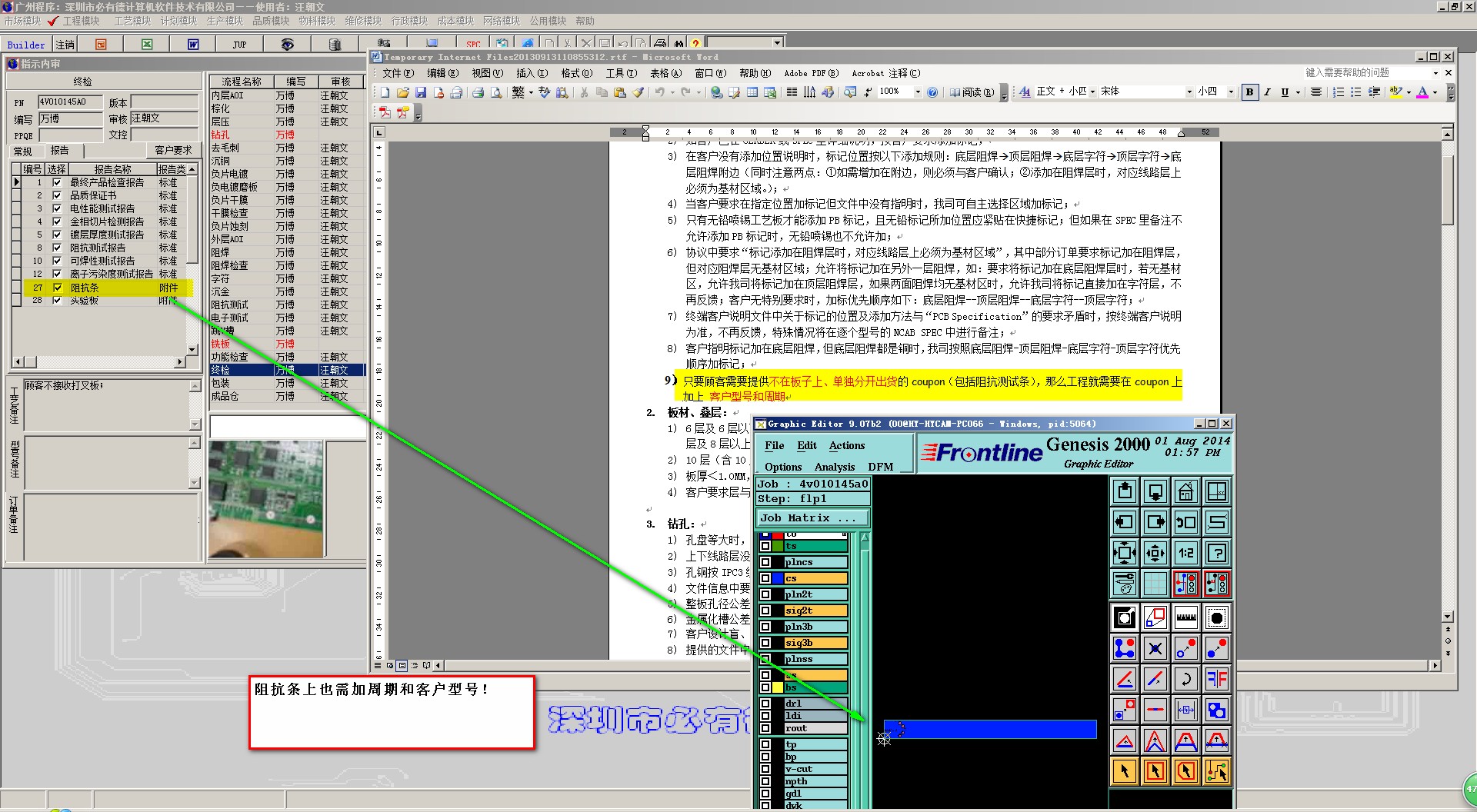Viewport: 1477px width, 812px height.
Task: Toggle checkbox for 金相切片检测报告
Action: point(57,221)
